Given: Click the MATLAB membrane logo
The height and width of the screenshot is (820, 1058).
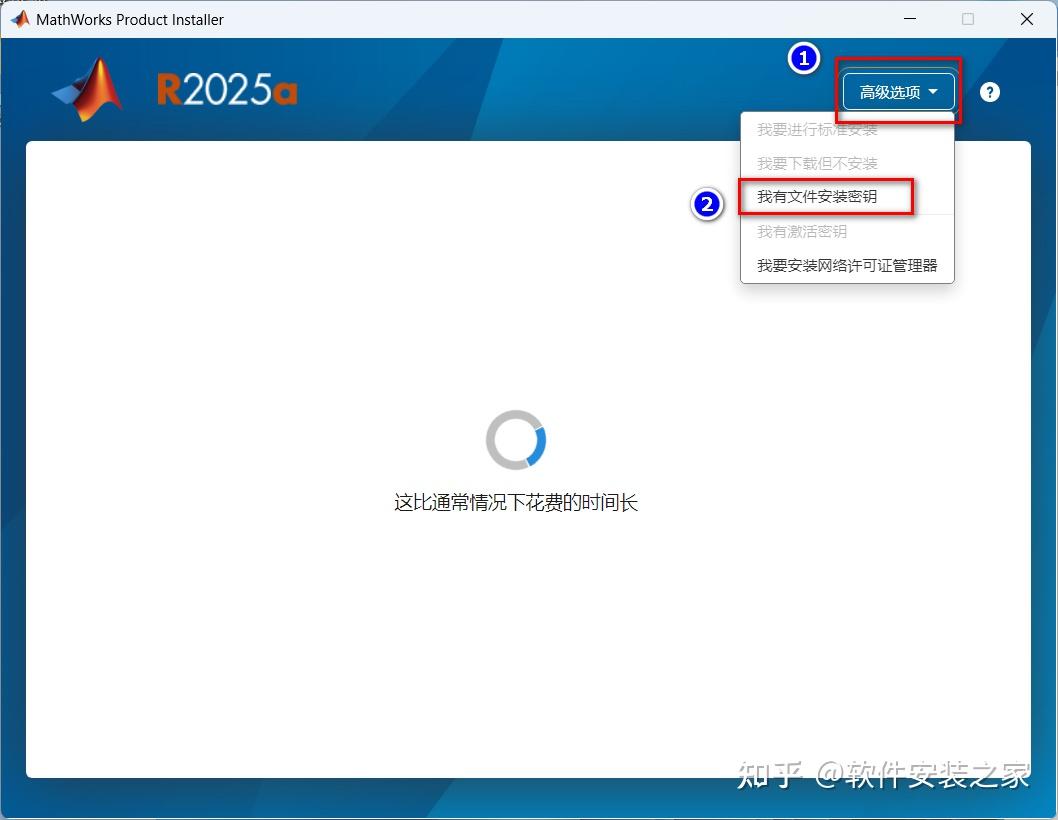Looking at the screenshot, I should [88, 90].
